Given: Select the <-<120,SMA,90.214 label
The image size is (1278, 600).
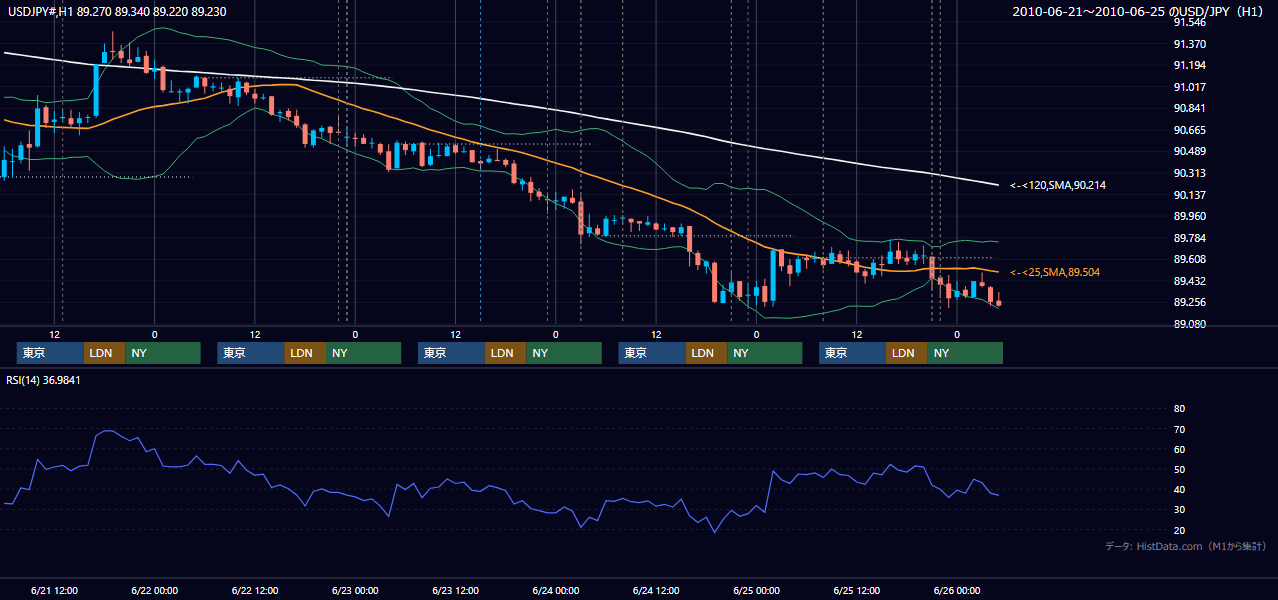Looking at the screenshot, I should tap(1058, 185).
